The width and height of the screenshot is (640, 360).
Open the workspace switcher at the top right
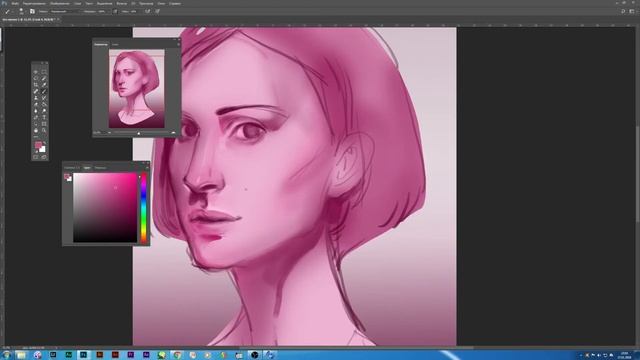click(632, 11)
